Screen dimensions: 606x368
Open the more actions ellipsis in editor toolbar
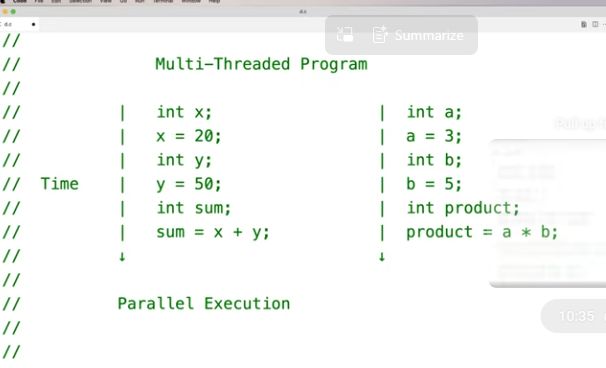(x=604, y=24)
